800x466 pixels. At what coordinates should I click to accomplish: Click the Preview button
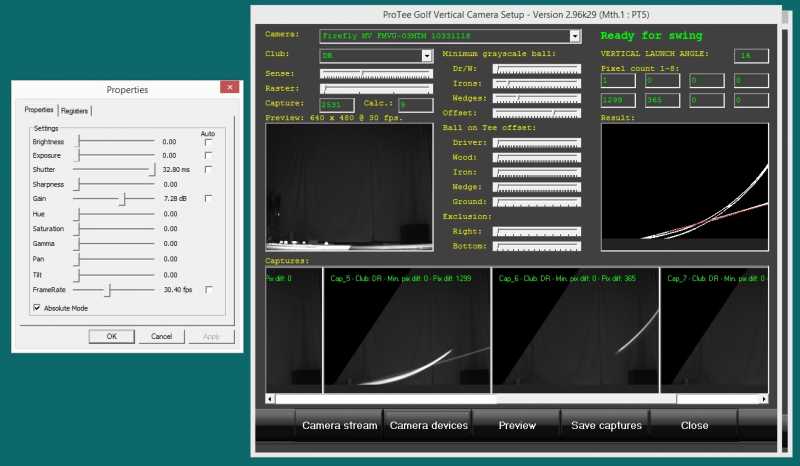click(517, 425)
